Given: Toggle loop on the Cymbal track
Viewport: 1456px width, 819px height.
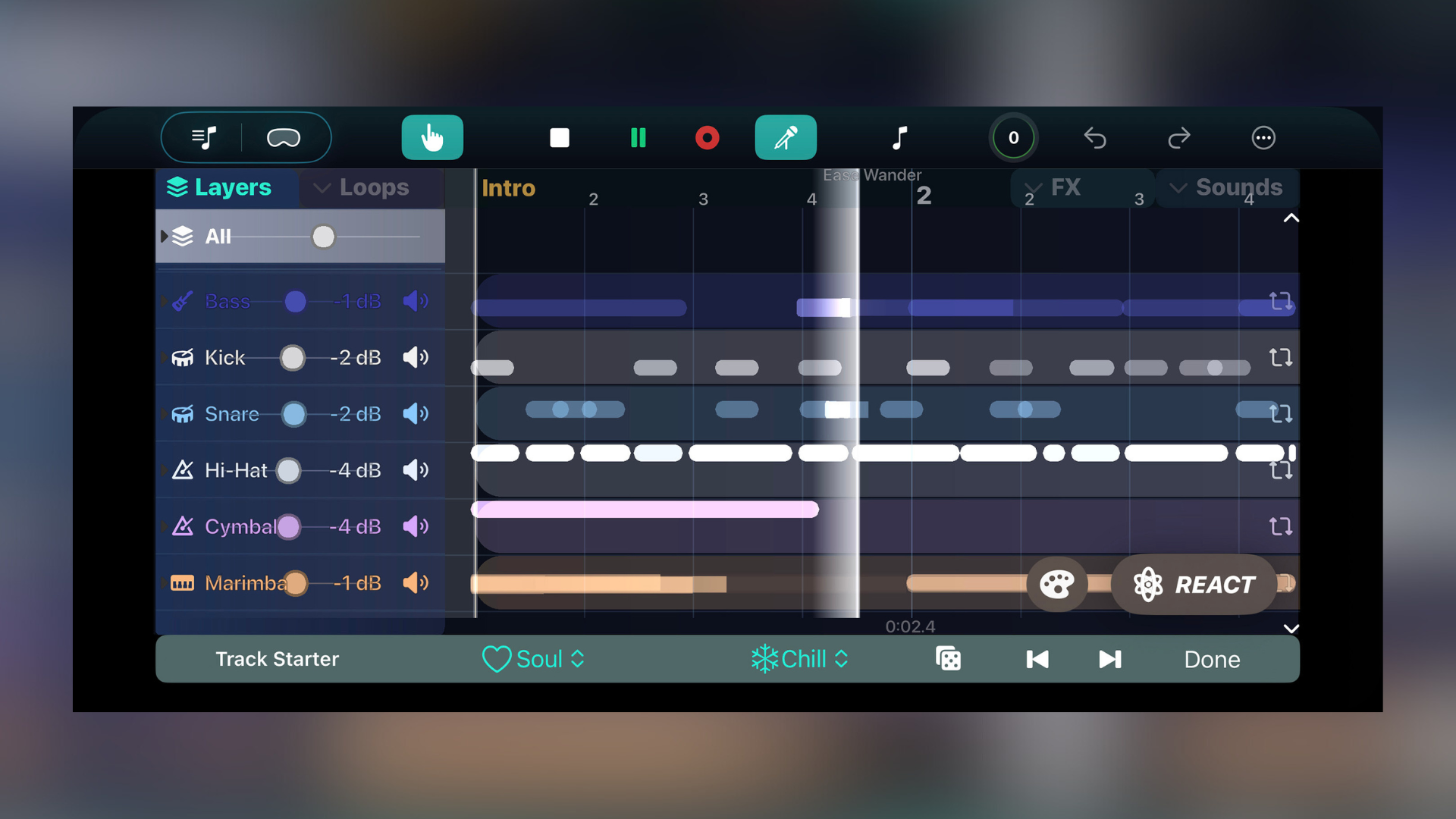Looking at the screenshot, I should pyautogui.click(x=1281, y=526).
